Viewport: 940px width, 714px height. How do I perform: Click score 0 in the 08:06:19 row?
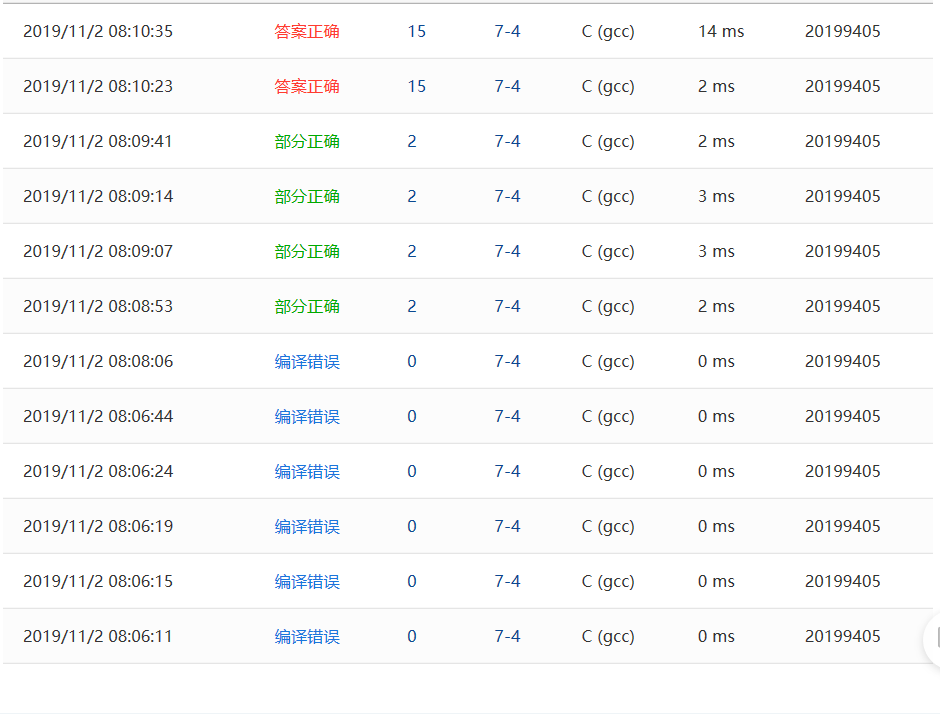pos(412,526)
